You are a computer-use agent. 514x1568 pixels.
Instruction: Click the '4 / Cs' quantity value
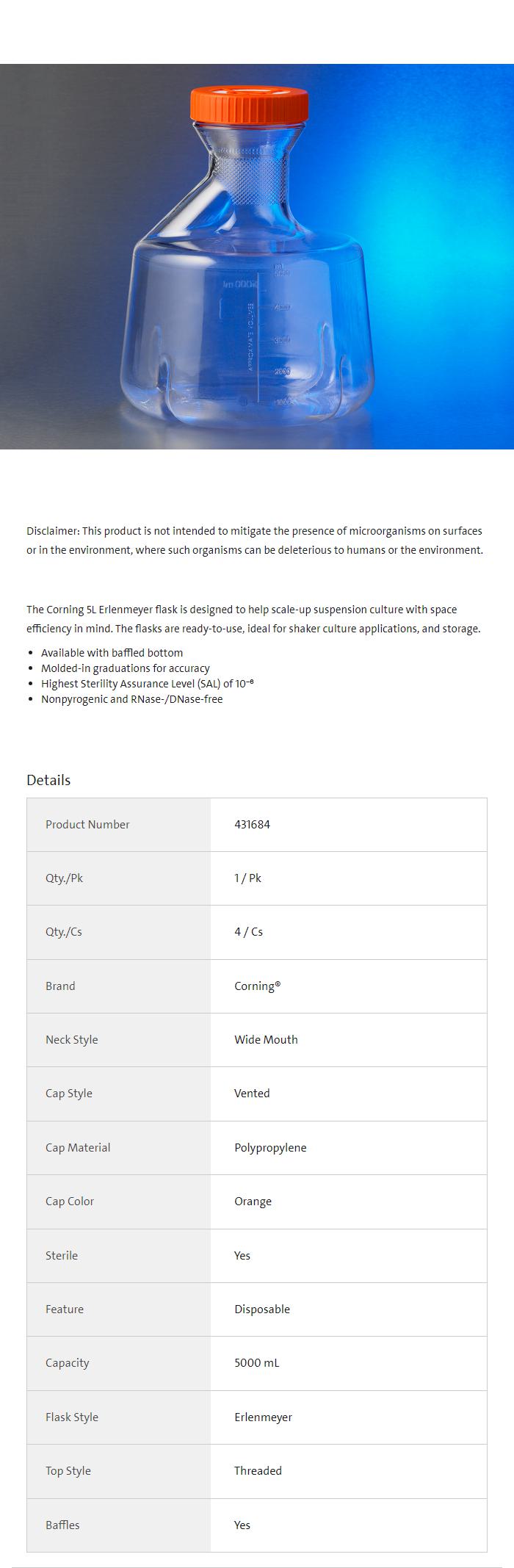pos(248,932)
